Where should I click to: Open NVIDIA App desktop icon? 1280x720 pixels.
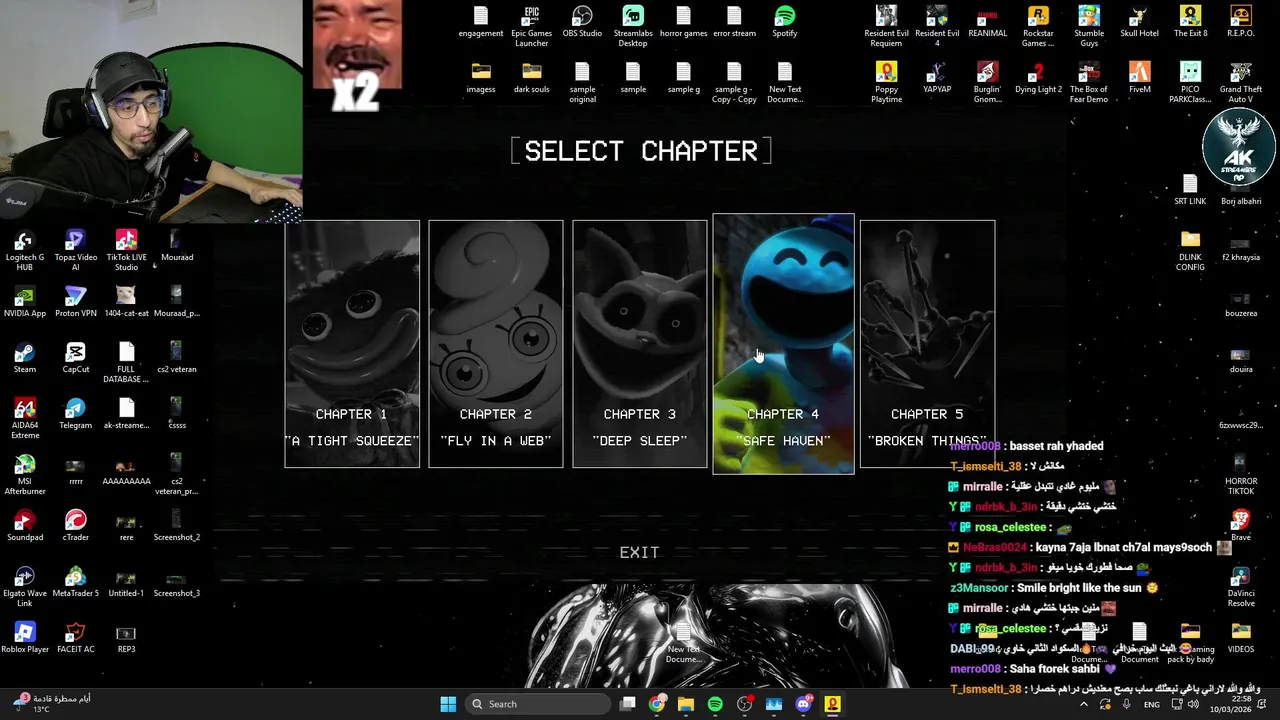(24, 302)
